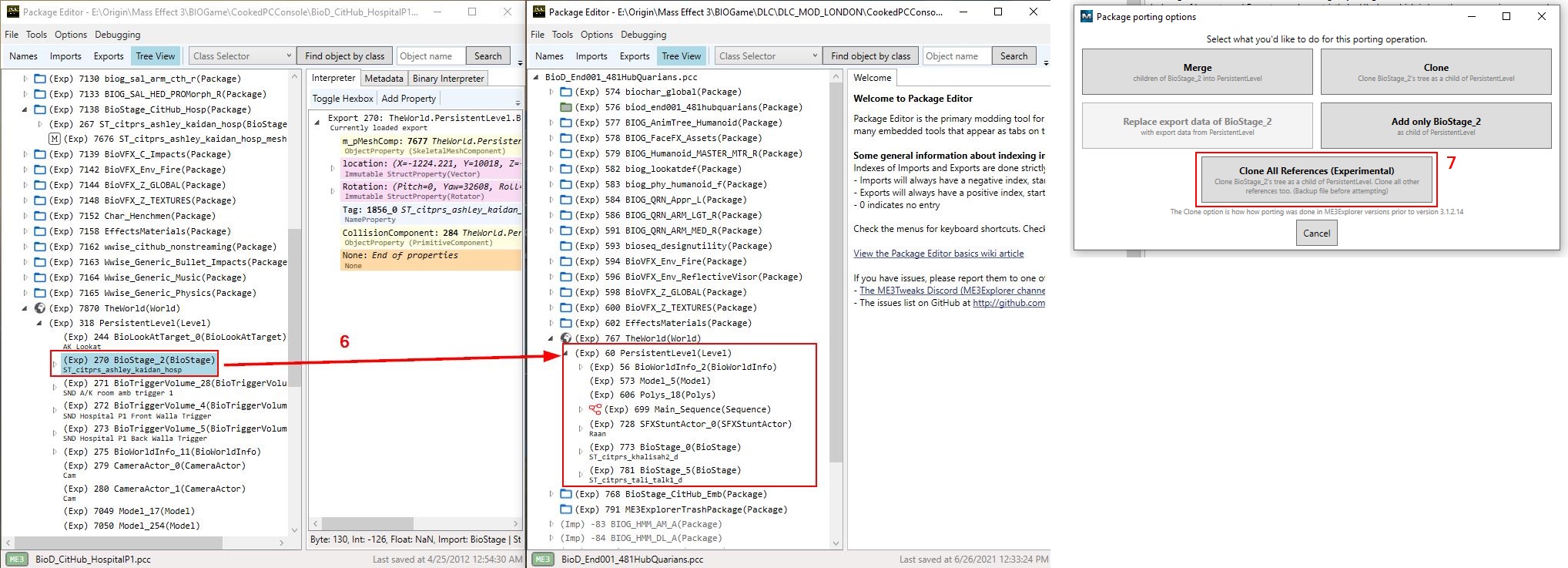
Task: Select 279 CameraActor_0 tree row
Action: pos(154,469)
